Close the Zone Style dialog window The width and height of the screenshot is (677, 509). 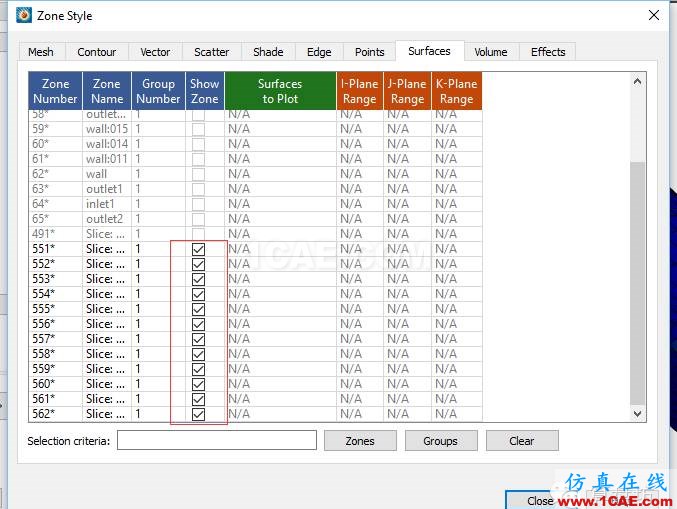pos(654,15)
